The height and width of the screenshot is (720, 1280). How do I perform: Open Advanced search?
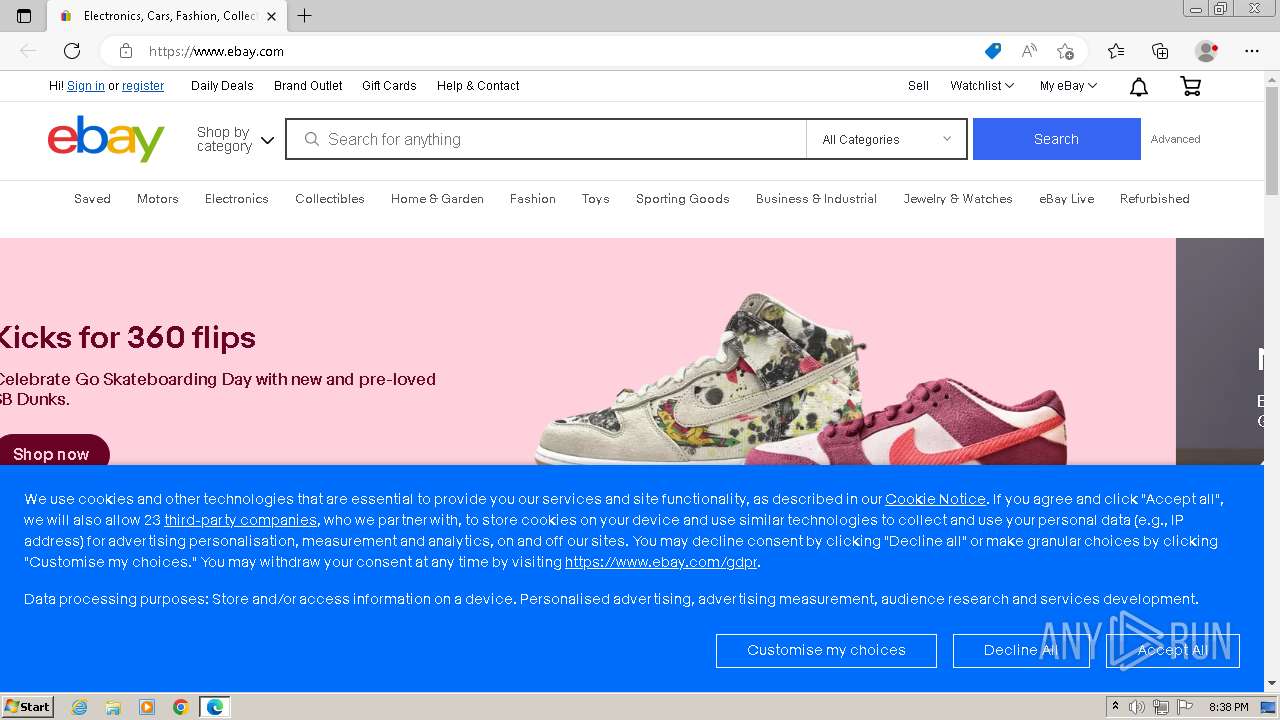tap(1175, 139)
